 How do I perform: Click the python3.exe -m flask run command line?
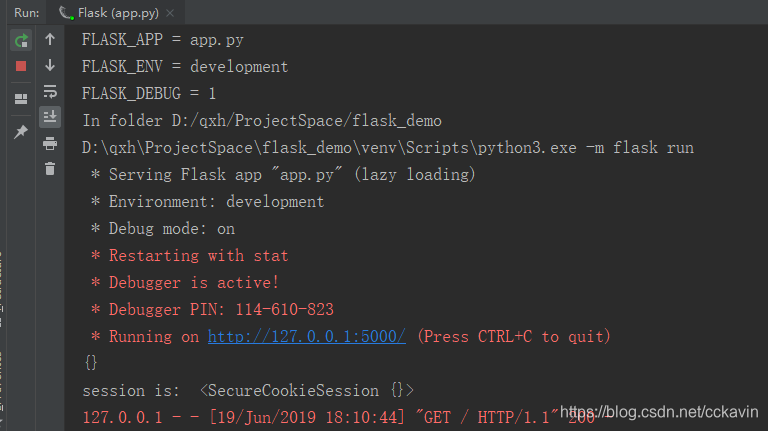tap(388, 147)
